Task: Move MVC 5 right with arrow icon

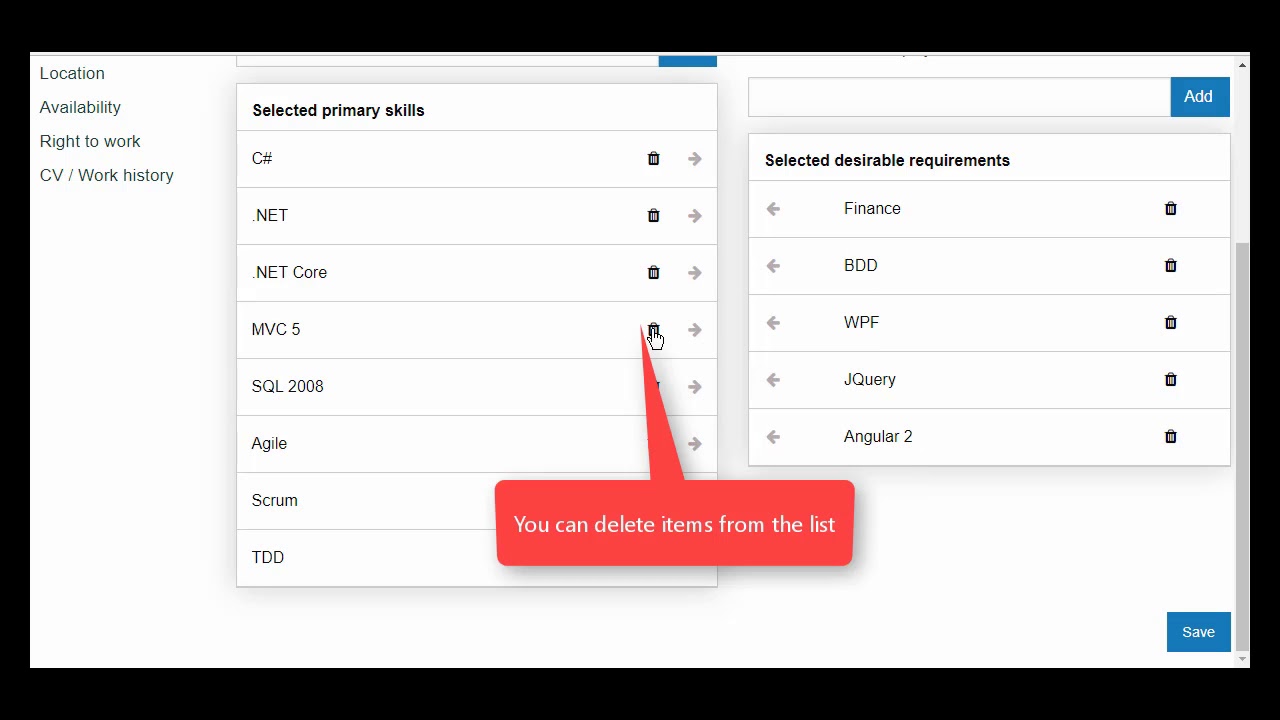Action: [695, 330]
